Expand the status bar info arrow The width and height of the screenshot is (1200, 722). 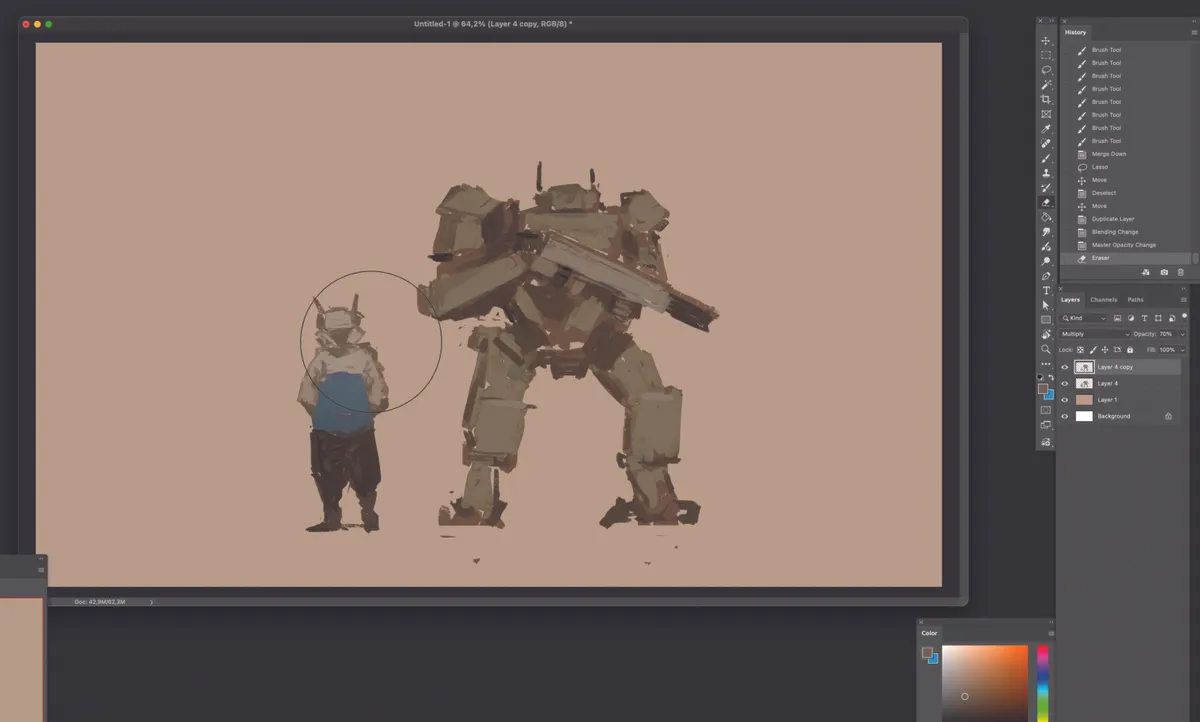[x=152, y=602]
